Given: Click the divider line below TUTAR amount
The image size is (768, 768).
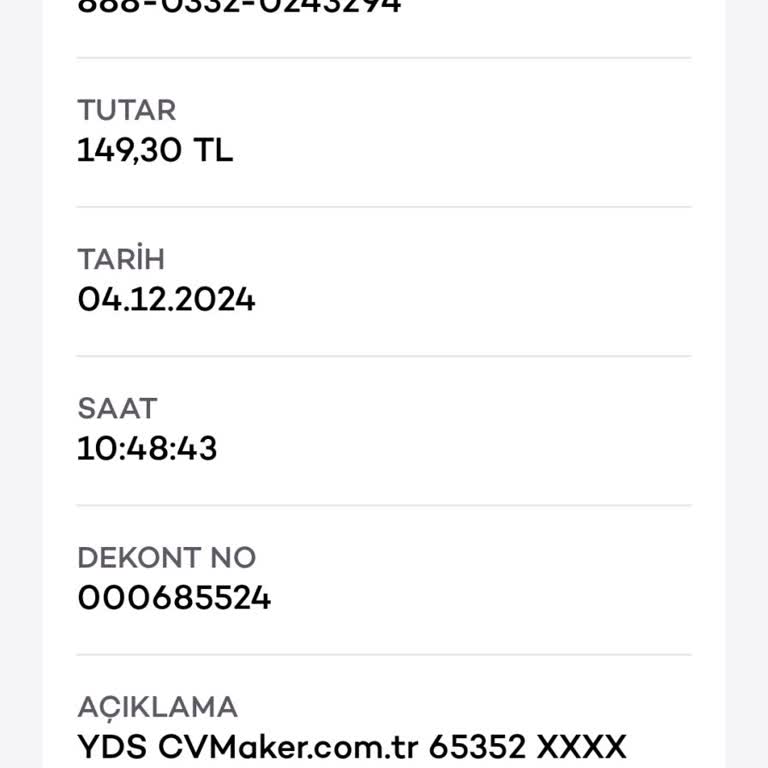Looking at the screenshot, I should (x=384, y=207).
